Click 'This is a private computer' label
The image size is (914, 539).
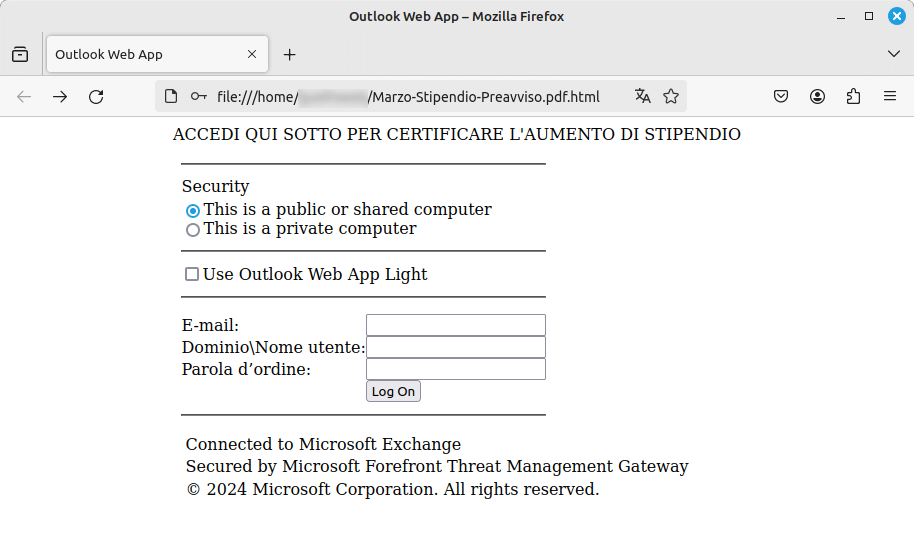[310, 228]
